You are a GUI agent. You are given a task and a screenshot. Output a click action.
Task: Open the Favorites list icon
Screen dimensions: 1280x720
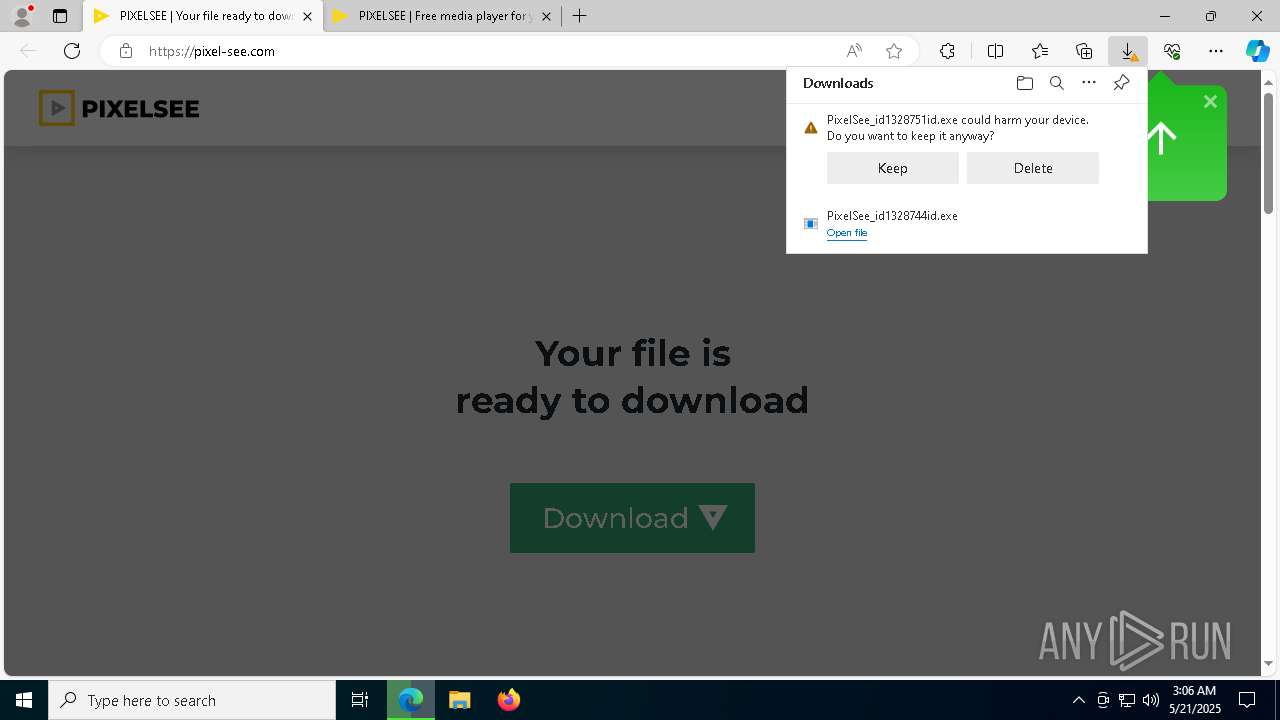pos(1040,51)
